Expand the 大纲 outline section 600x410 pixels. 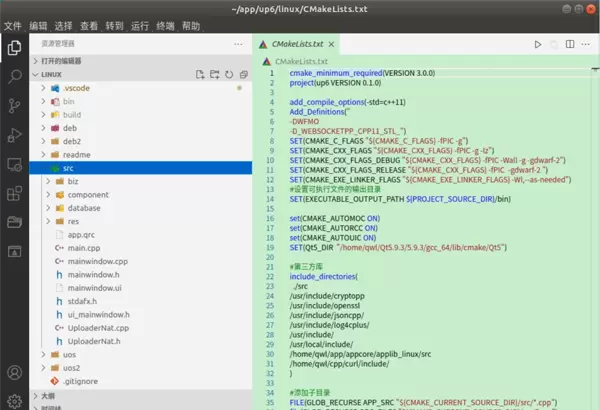point(48,396)
